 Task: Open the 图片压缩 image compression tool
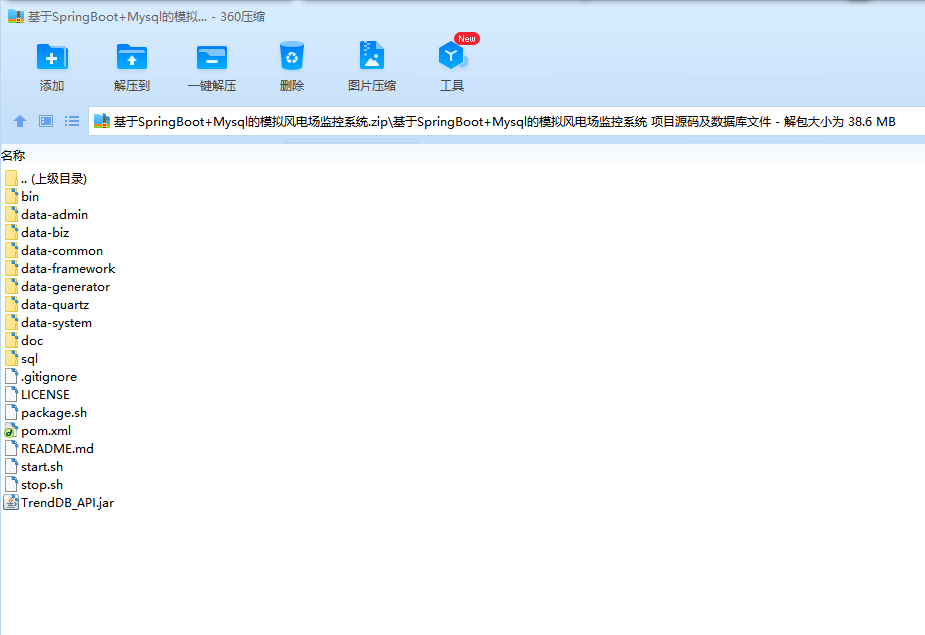372,56
